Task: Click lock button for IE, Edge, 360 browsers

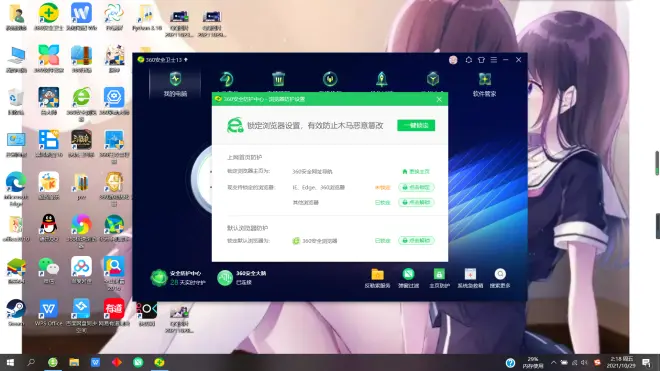Action: (x=416, y=187)
